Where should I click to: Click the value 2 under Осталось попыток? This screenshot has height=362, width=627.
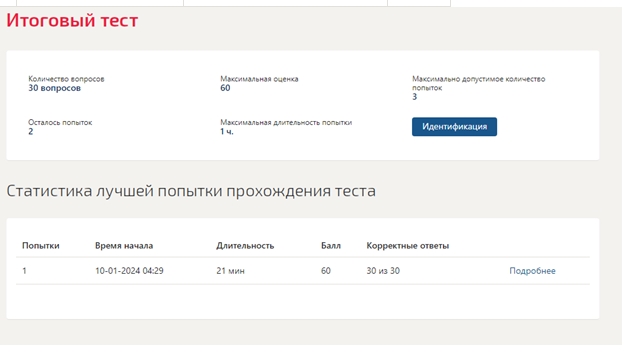31,132
